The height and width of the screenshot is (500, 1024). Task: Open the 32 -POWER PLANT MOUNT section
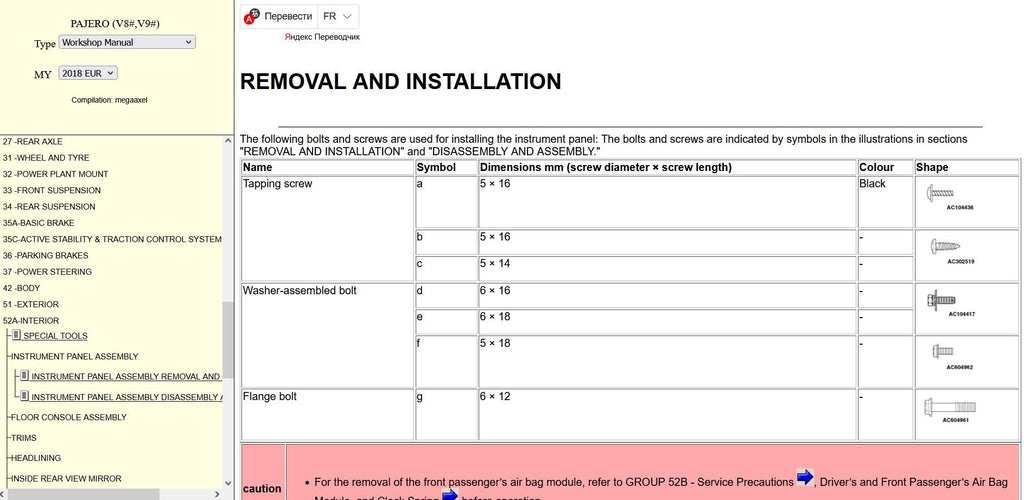56,174
